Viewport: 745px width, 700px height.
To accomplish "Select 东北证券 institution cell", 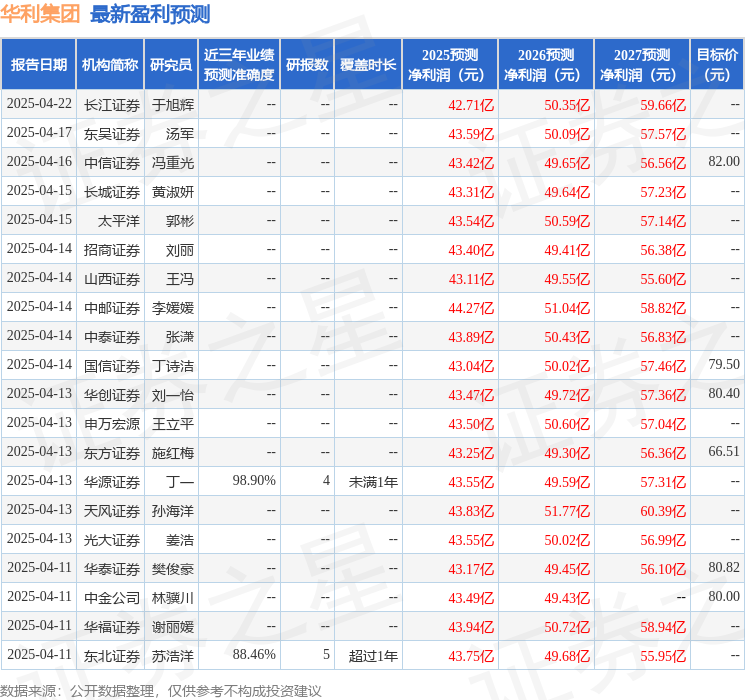I will pos(112,656).
